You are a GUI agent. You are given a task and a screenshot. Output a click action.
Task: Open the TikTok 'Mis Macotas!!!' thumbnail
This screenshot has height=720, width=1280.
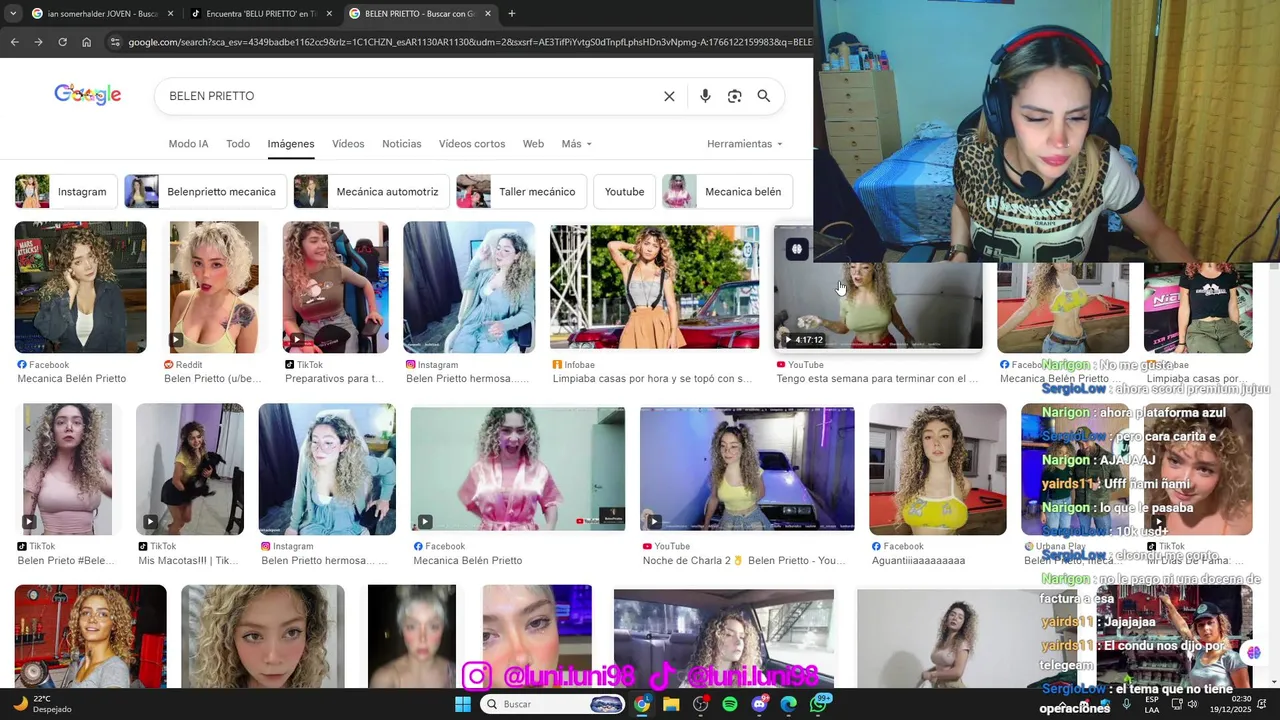(x=190, y=469)
